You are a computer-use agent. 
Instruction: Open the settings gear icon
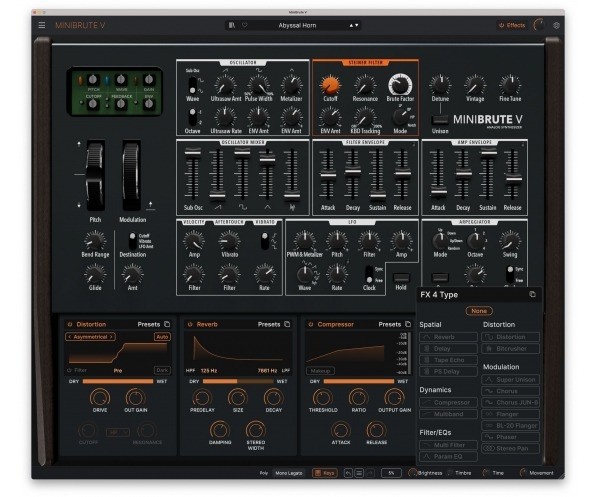pos(556,25)
